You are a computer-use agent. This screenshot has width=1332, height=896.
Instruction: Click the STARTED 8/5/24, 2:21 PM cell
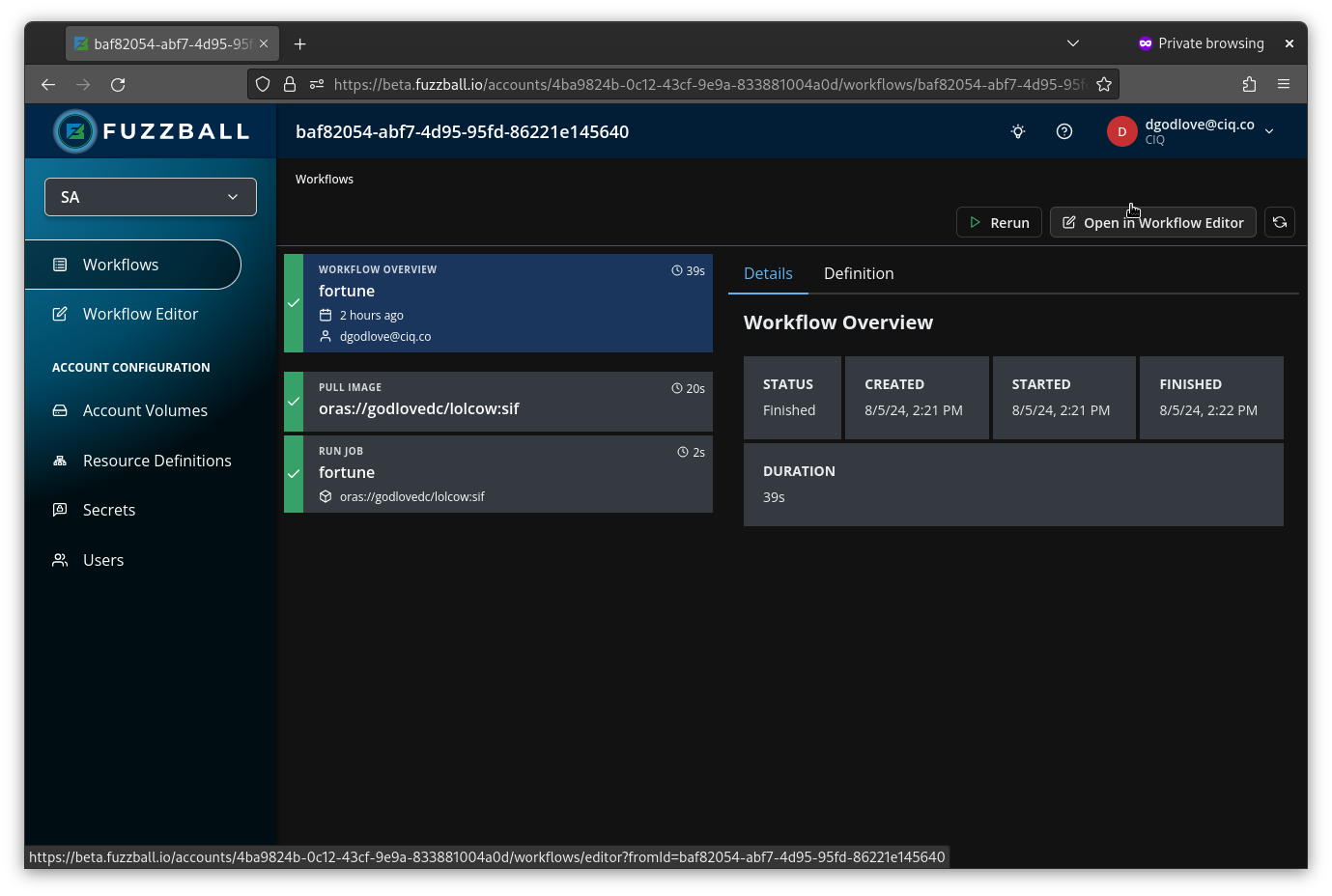tap(1064, 398)
